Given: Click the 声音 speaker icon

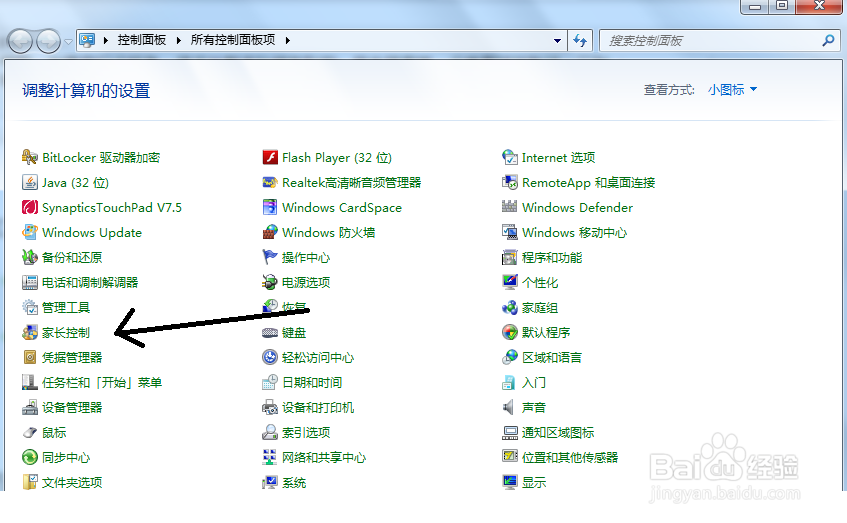Looking at the screenshot, I should [x=509, y=407].
